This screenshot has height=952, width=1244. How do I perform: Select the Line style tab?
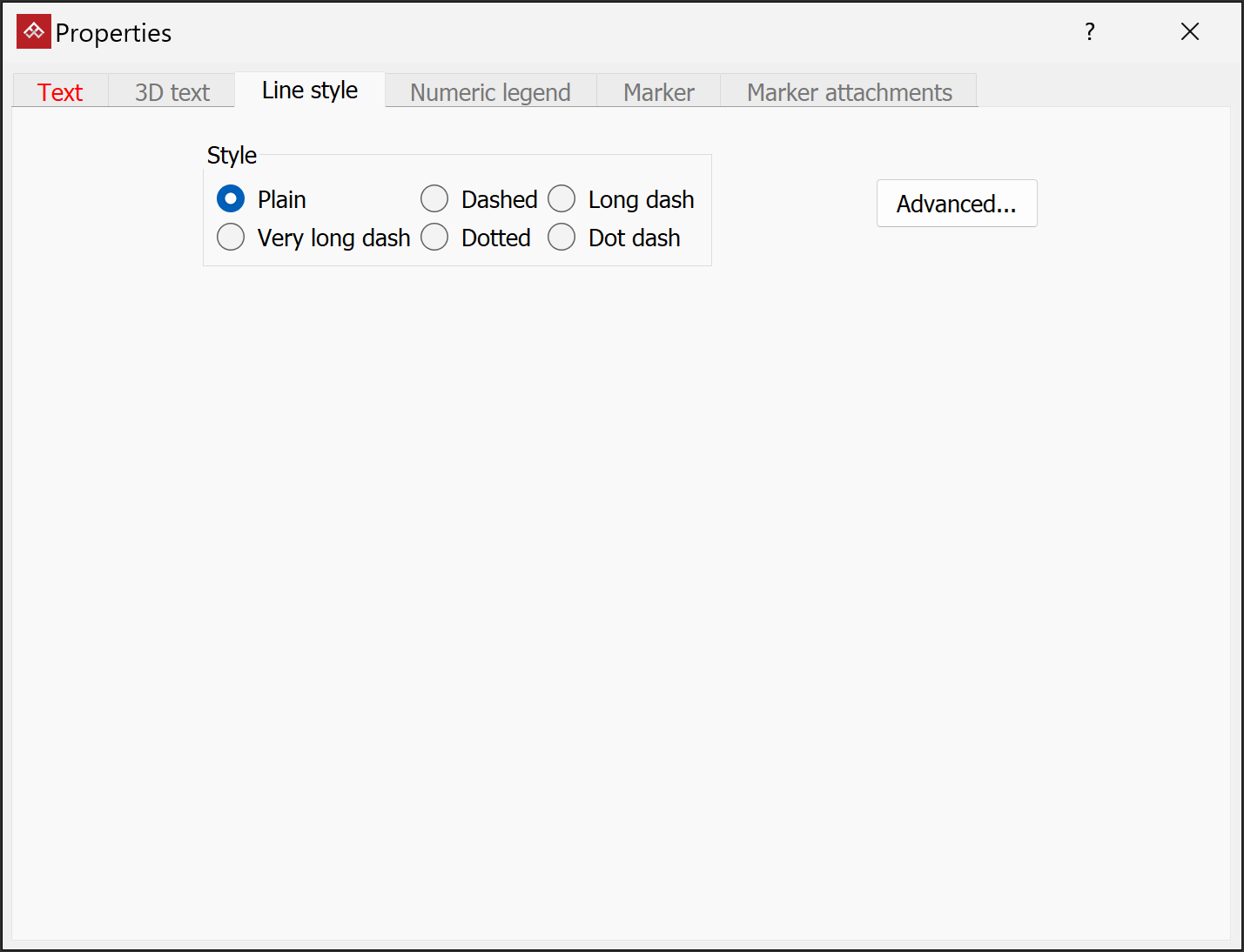click(310, 91)
